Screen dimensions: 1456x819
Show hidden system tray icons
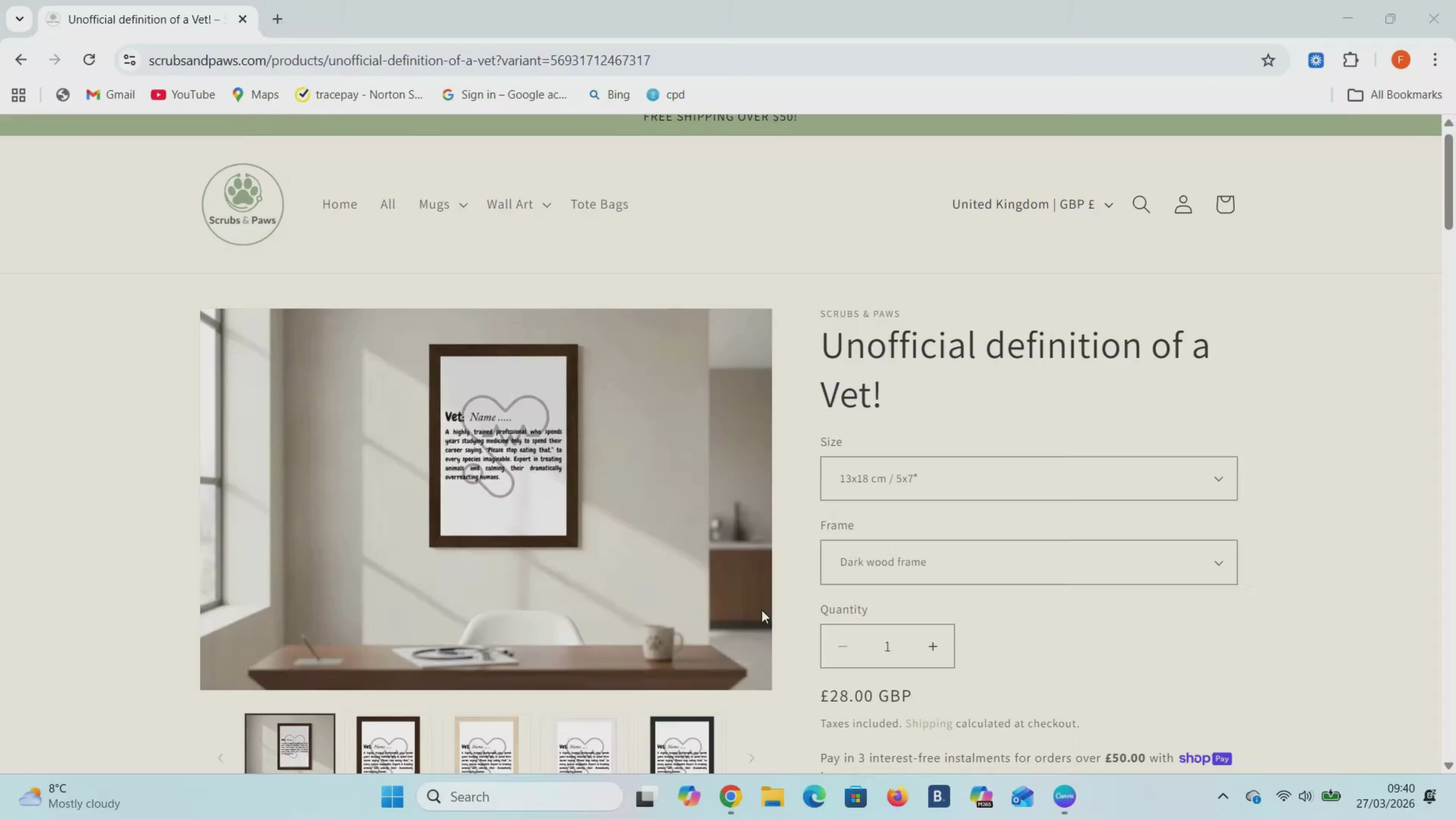[x=1222, y=797]
